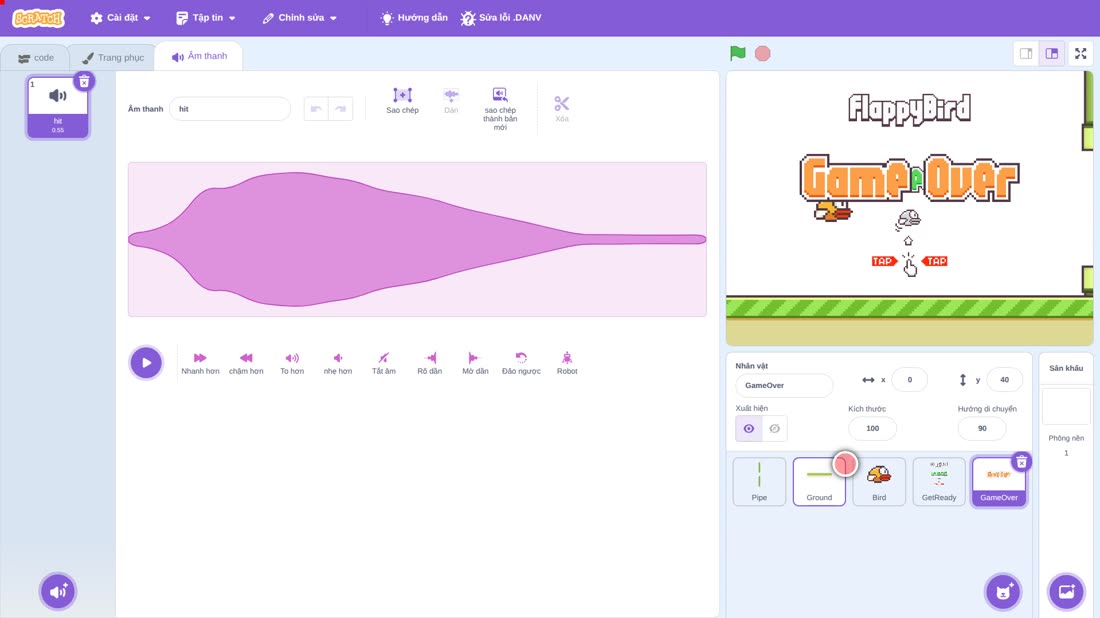Screen dimensions: 1100x618
Task: Hide the sprite using crossed-eye toggle
Action: tap(774, 429)
